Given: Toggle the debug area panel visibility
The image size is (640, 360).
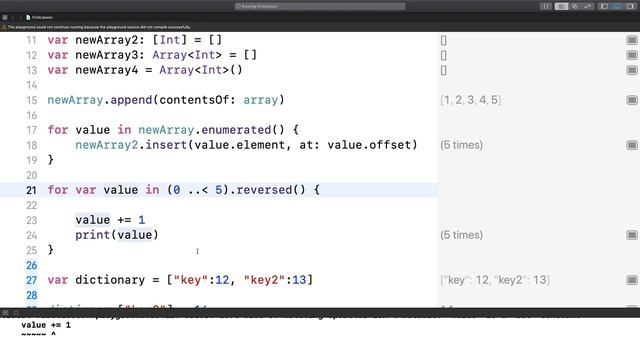Looking at the screenshot, I should click(x=617, y=6).
